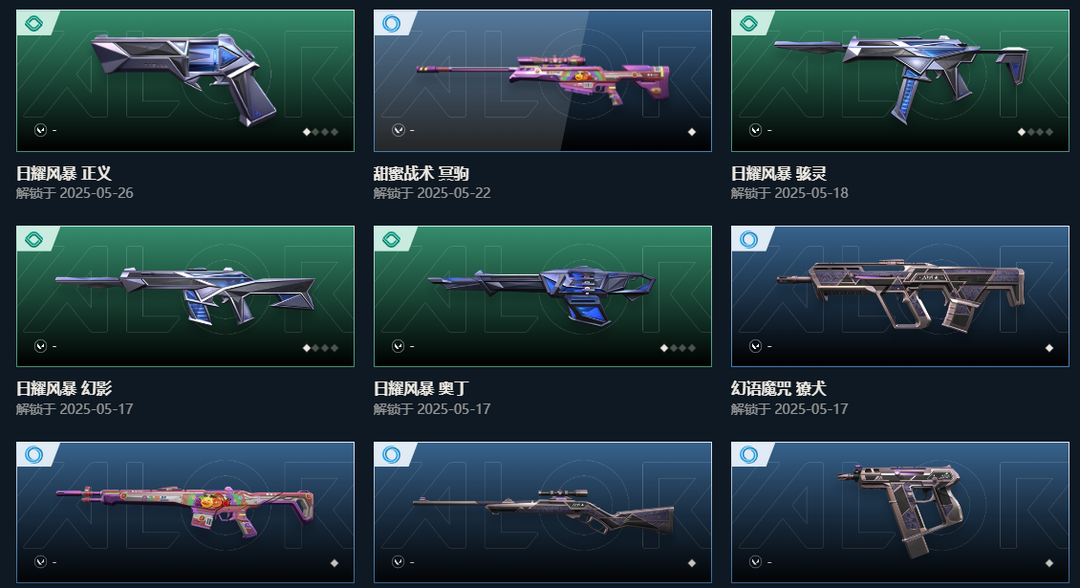This screenshot has height=588, width=1080.
Task: Click the green tier badge on 日耀风暴 骇灵 card
Action: pos(749,24)
